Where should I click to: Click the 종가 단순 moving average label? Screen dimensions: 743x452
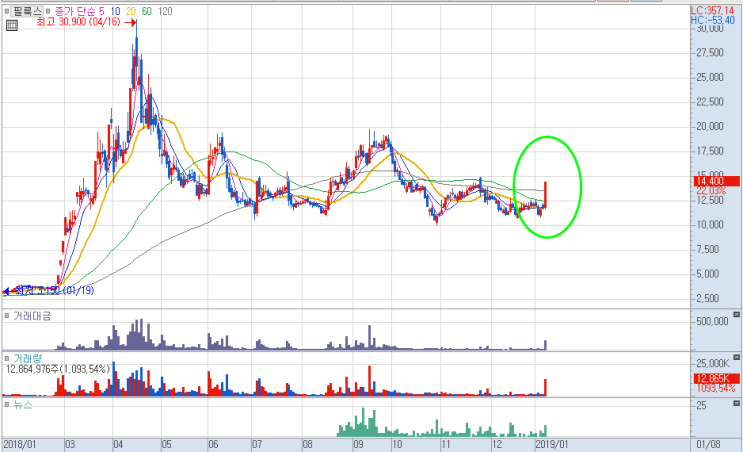coord(77,11)
